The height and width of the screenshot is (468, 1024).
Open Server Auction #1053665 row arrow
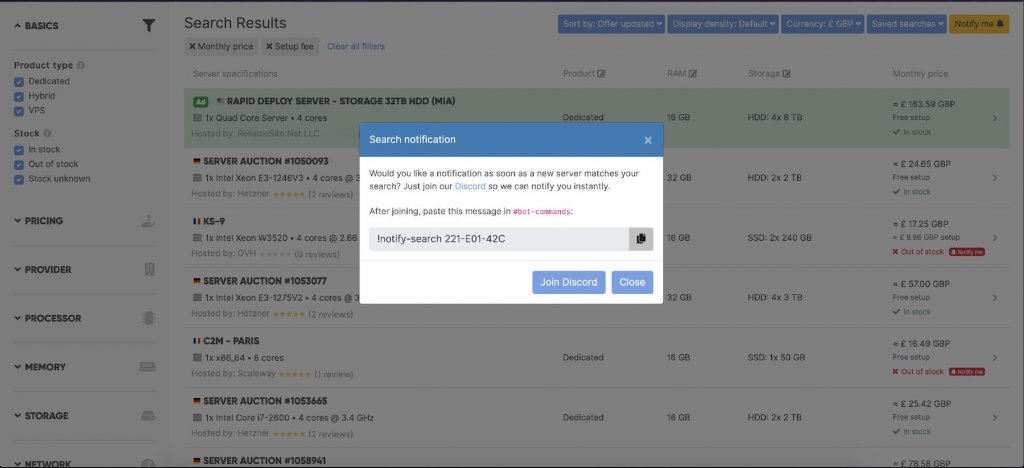pos(995,417)
